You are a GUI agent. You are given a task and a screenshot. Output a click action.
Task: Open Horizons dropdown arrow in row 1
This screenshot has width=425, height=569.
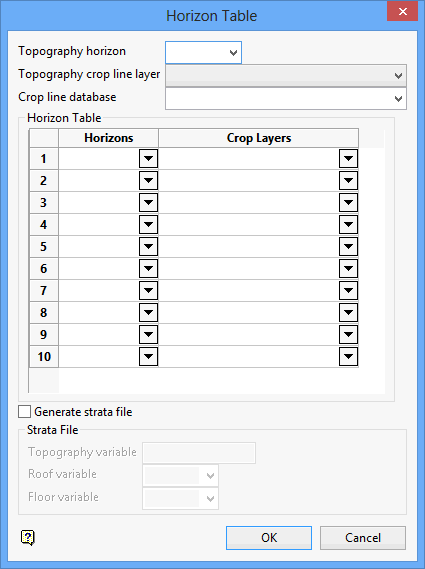[x=148, y=159]
